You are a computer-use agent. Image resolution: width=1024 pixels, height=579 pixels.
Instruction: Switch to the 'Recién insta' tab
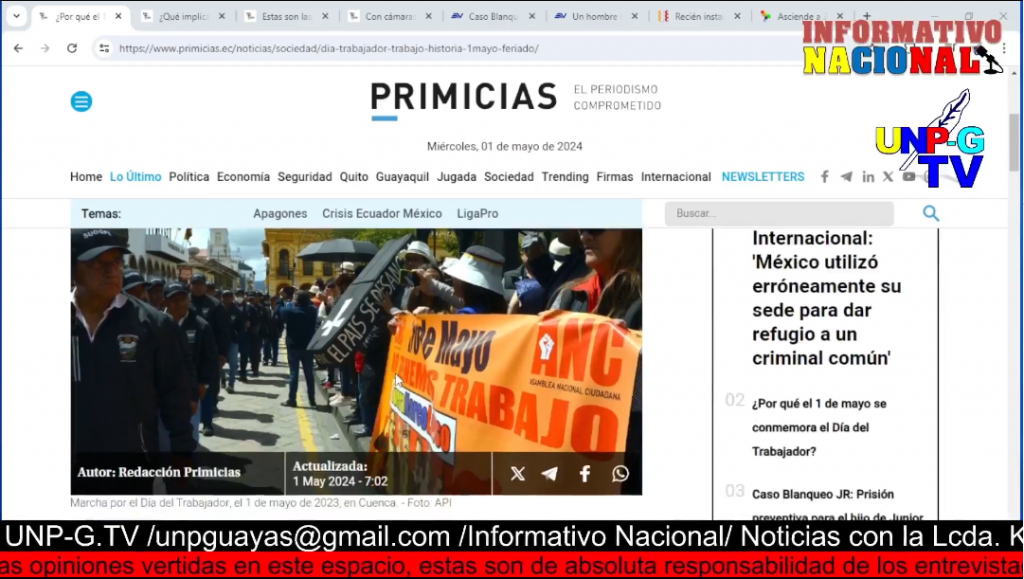click(698, 16)
